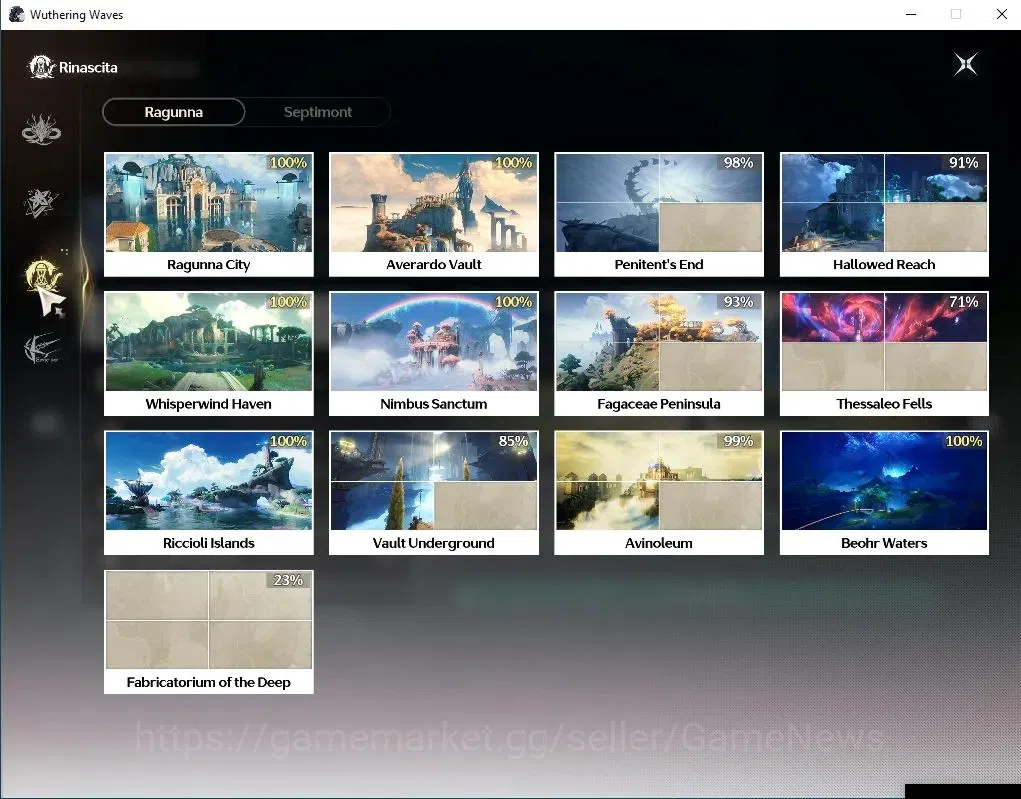
Task: Open Hallowed Reach thumbnail
Action: tap(884, 203)
